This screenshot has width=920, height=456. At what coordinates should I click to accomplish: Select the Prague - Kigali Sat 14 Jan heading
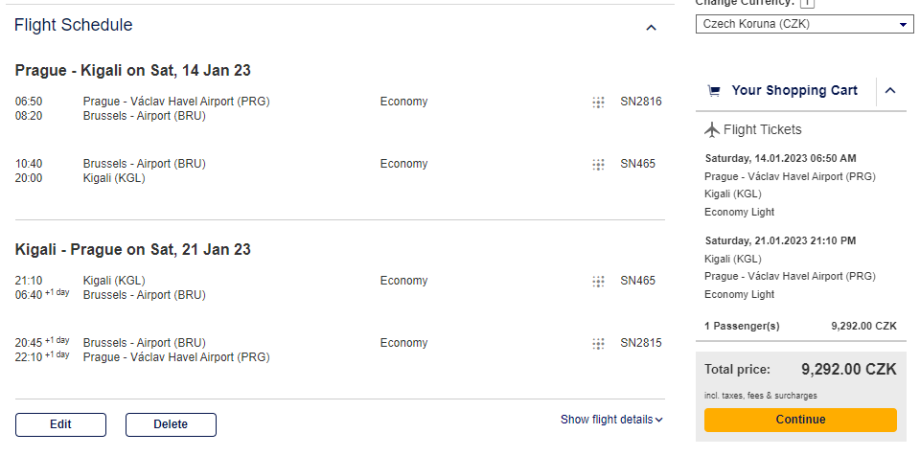tap(133, 70)
